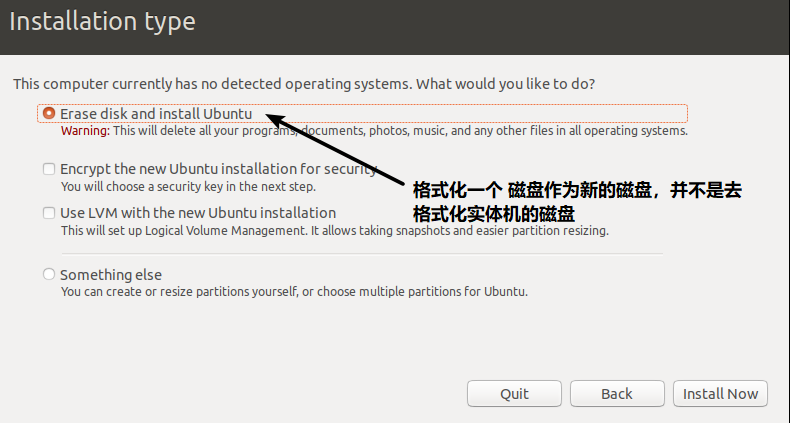Click the black annotation arrow head

tap(276, 120)
